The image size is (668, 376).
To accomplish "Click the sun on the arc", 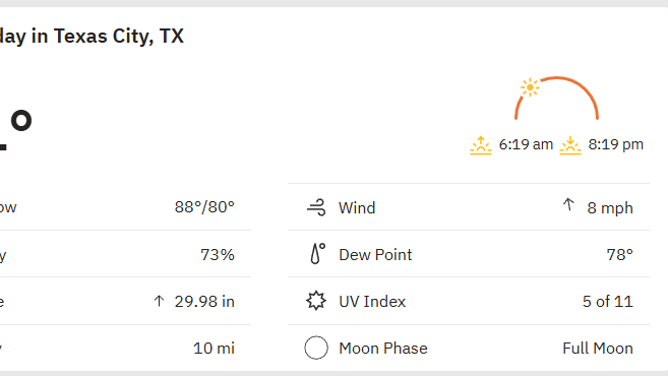I will (530, 87).
